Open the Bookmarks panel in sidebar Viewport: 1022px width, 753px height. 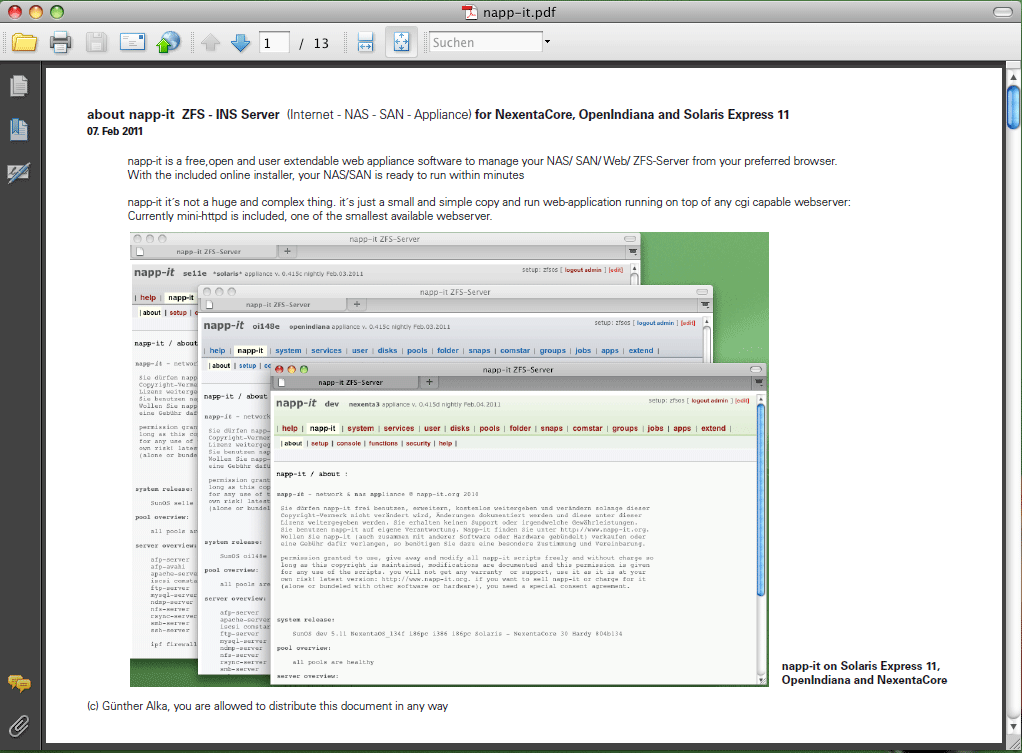point(18,129)
